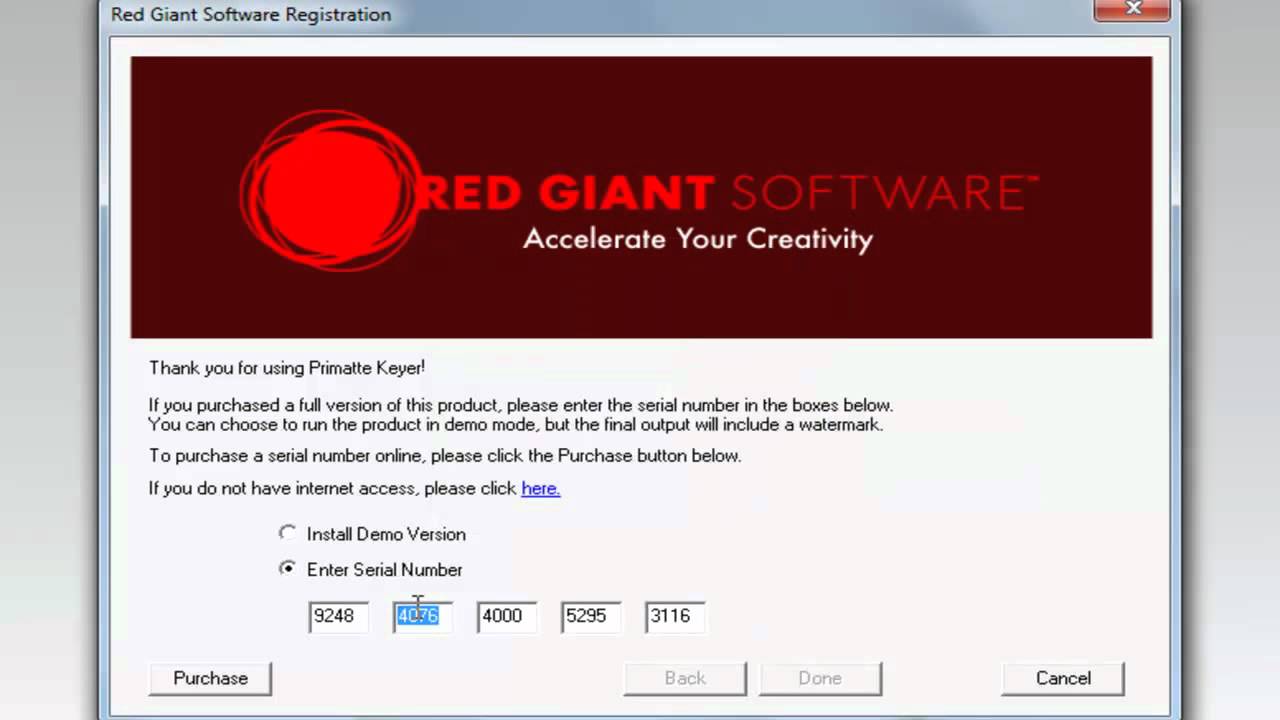
Task: Close the Red Giant Software Registration window
Action: point(1133,9)
